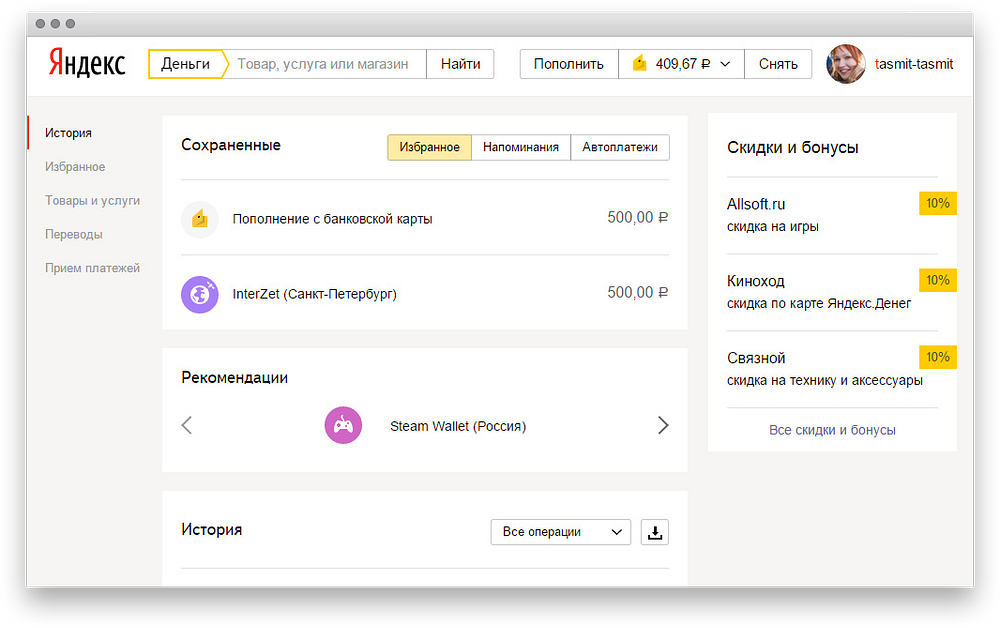The width and height of the screenshot is (1000, 628).
Task: Open InterZet (Санкт-Петербург) saved payment
Action: [x=314, y=294]
